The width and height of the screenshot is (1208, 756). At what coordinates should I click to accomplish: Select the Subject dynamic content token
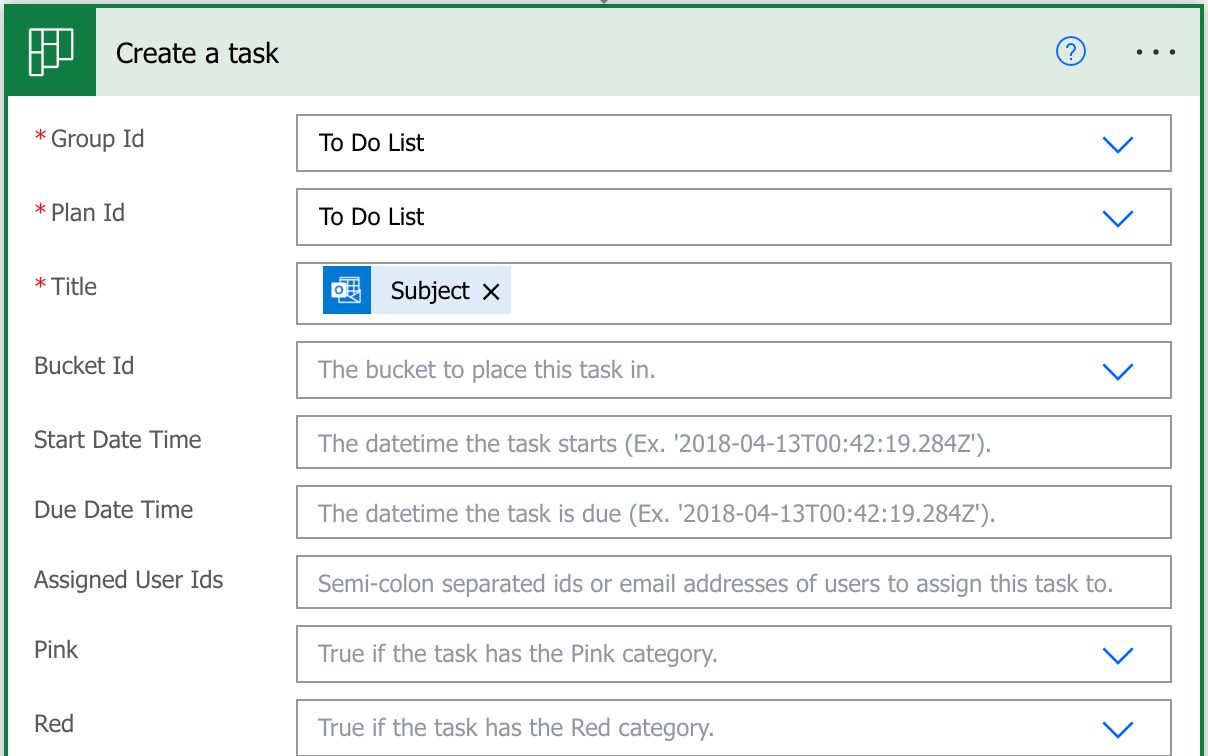point(417,291)
